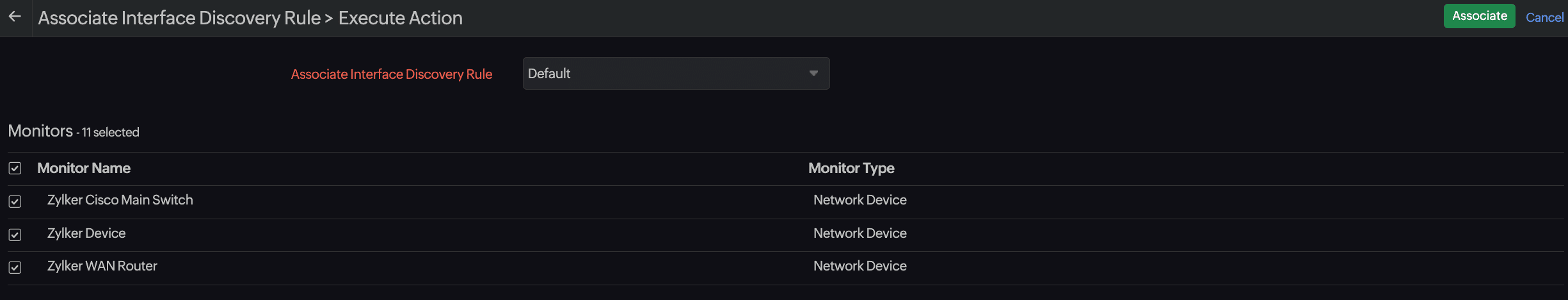Uncheck the Zylker Device checkbox
Image resolution: width=1568 pixels, height=300 pixels.
click(x=15, y=235)
